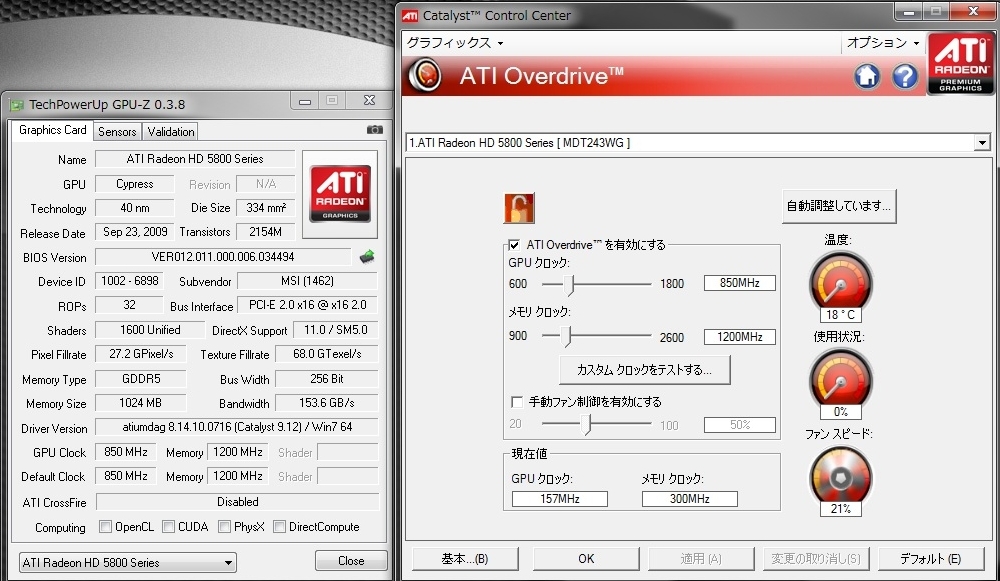Click the GPU clock slider thumb
The width and height of the screenshot is (1000, 581).
[x=571, y=284]
